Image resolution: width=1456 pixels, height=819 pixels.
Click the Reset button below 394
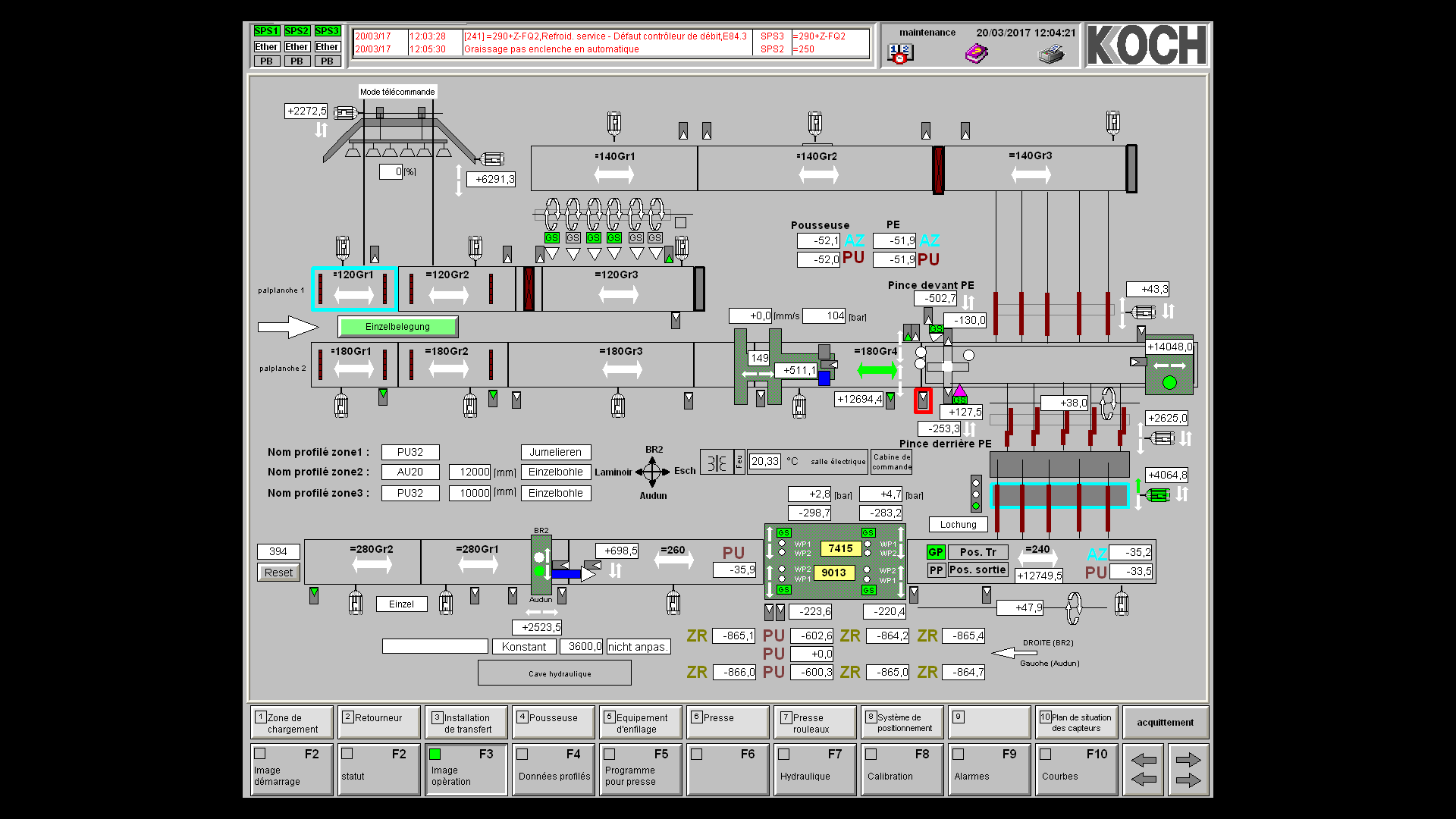278,573
